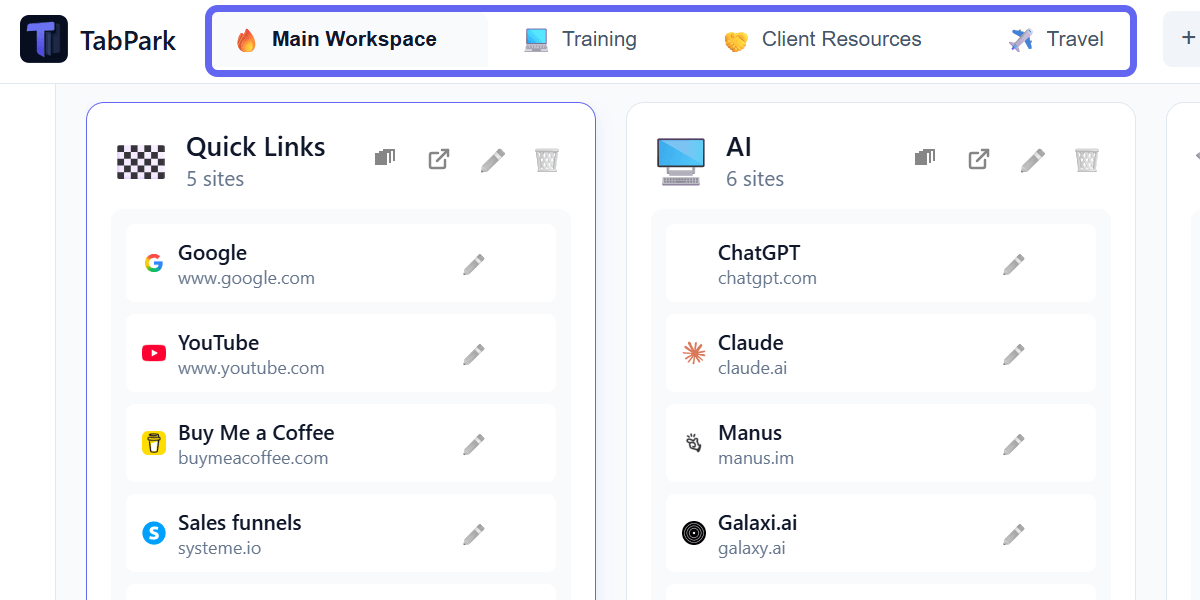1200x600 pixels.
Task: Edit the Galaxi.ai link pencil icon
Action: click(x=1014, y=534)
